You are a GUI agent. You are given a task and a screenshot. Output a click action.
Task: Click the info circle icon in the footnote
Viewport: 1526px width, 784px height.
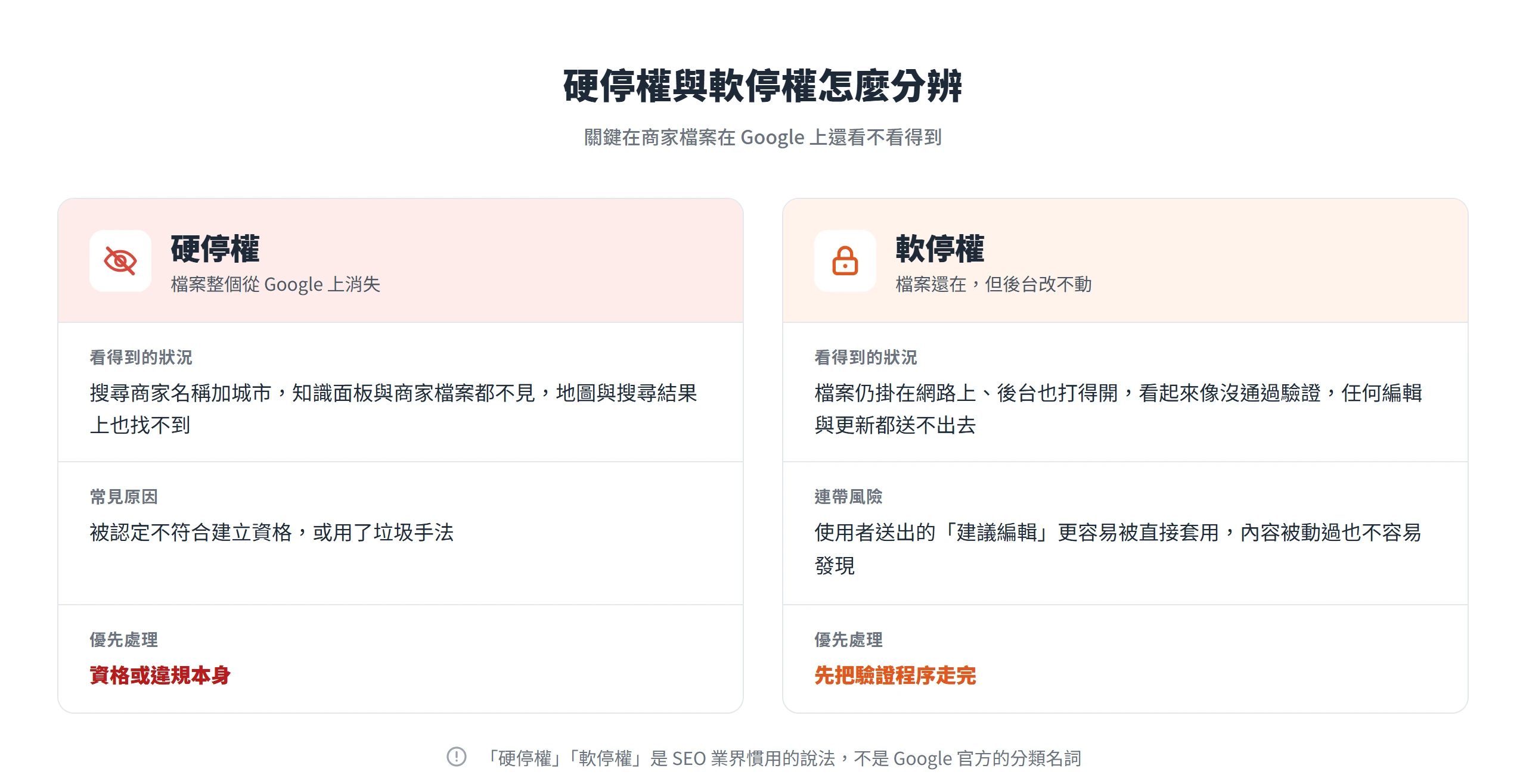[x=457, y=757]
